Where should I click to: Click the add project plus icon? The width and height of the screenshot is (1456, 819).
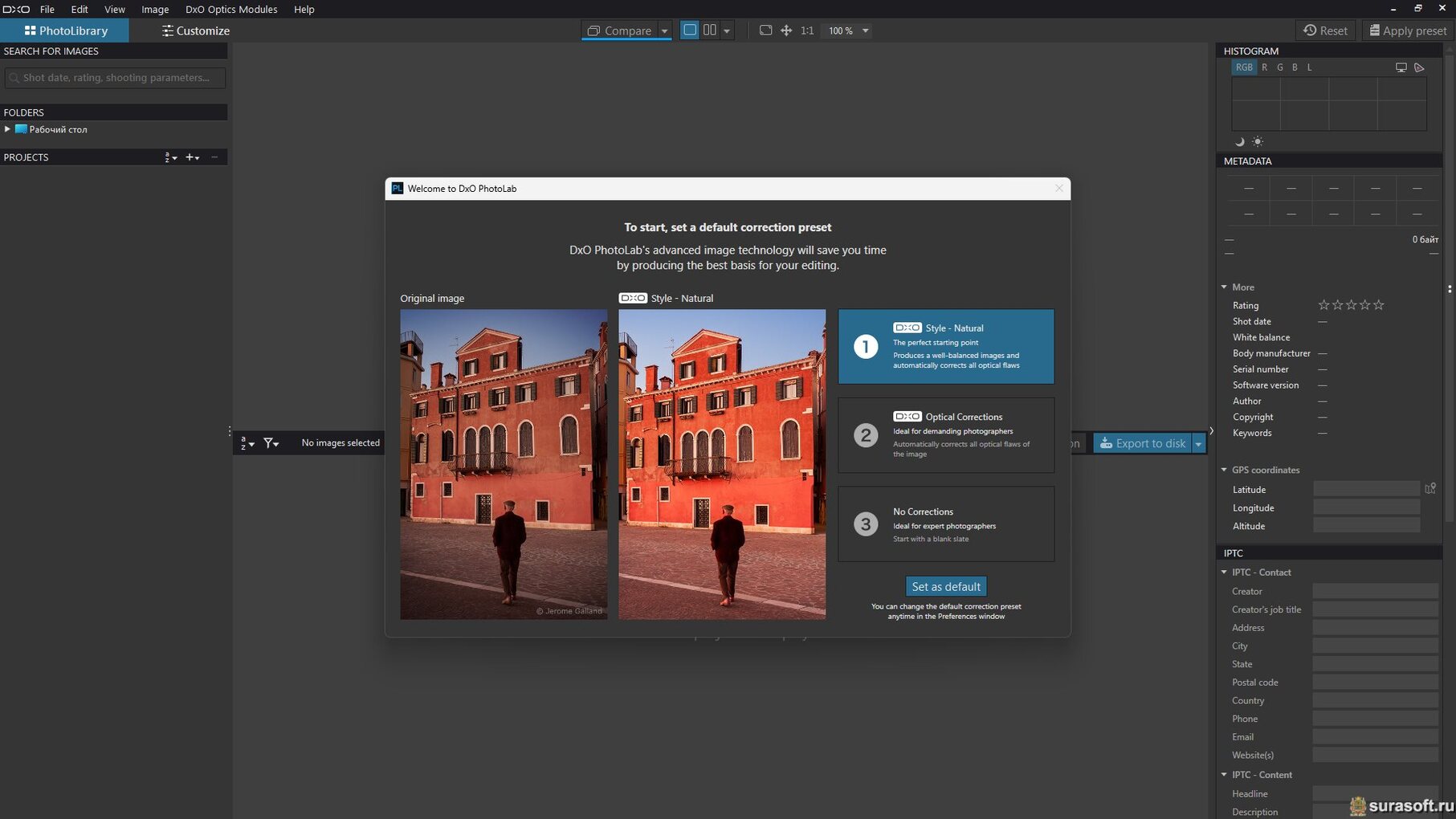192,157
